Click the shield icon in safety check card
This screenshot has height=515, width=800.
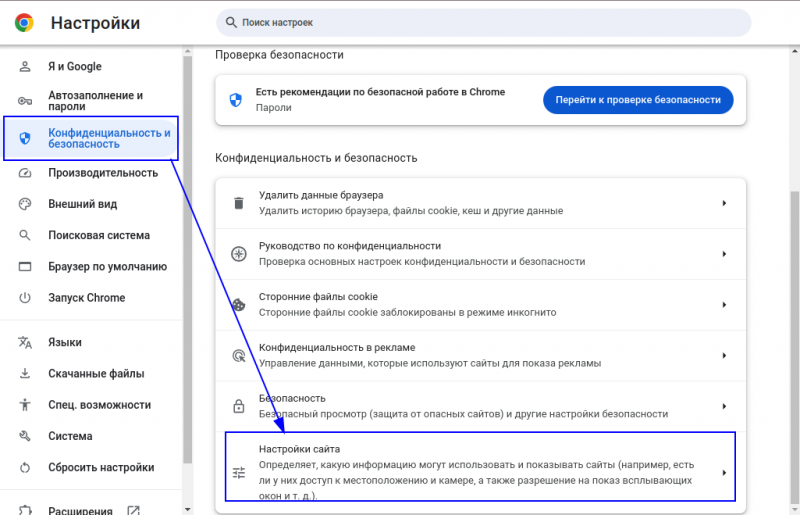236,99
